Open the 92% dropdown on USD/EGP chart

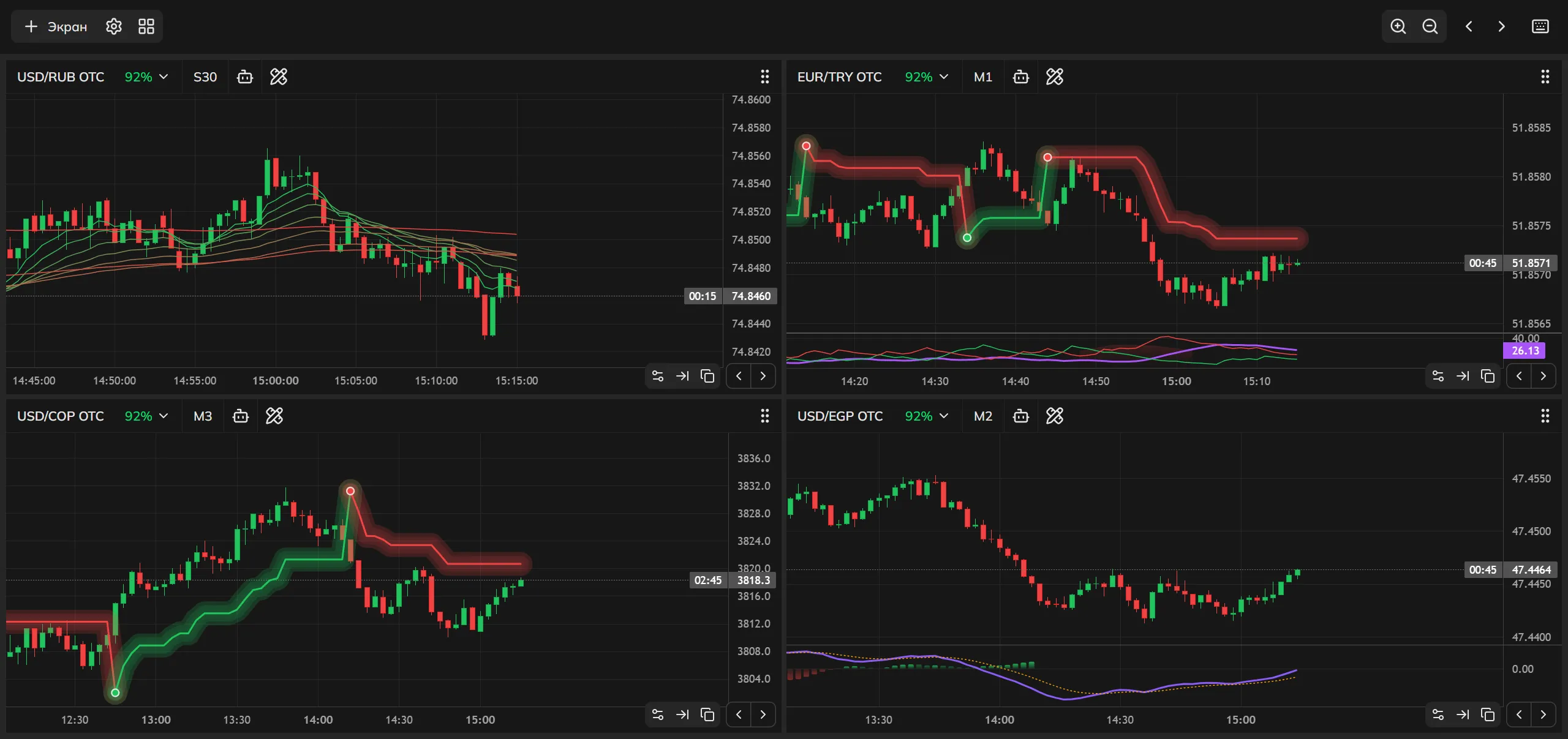point(925,416)
